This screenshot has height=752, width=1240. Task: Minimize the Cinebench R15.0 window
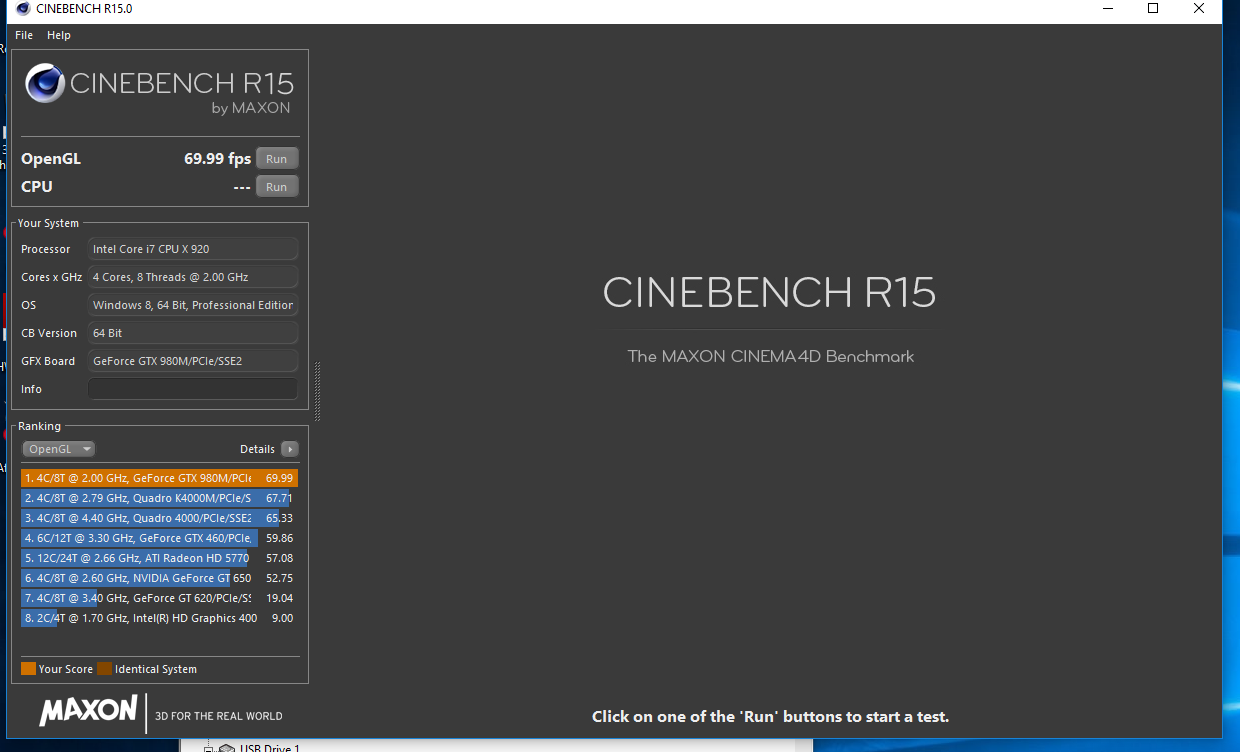click(1107, 9)
